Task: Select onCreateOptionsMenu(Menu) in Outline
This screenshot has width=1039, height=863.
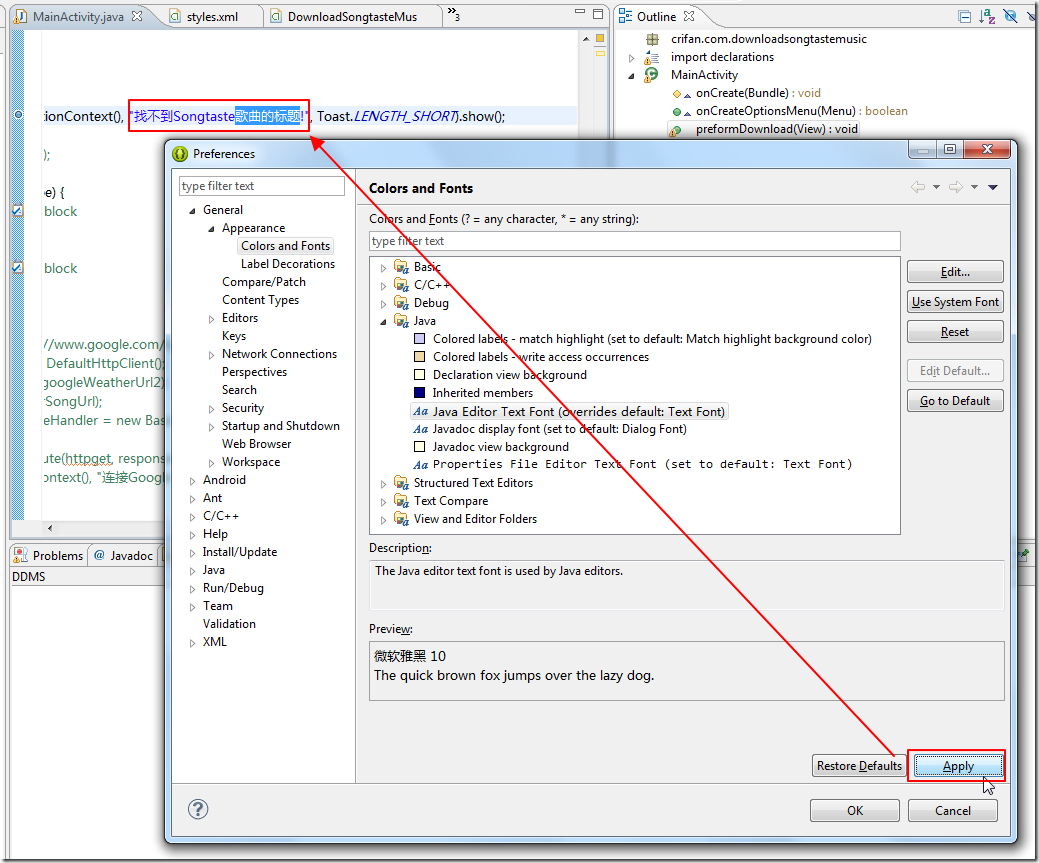Action: click(x=800, y=111)
